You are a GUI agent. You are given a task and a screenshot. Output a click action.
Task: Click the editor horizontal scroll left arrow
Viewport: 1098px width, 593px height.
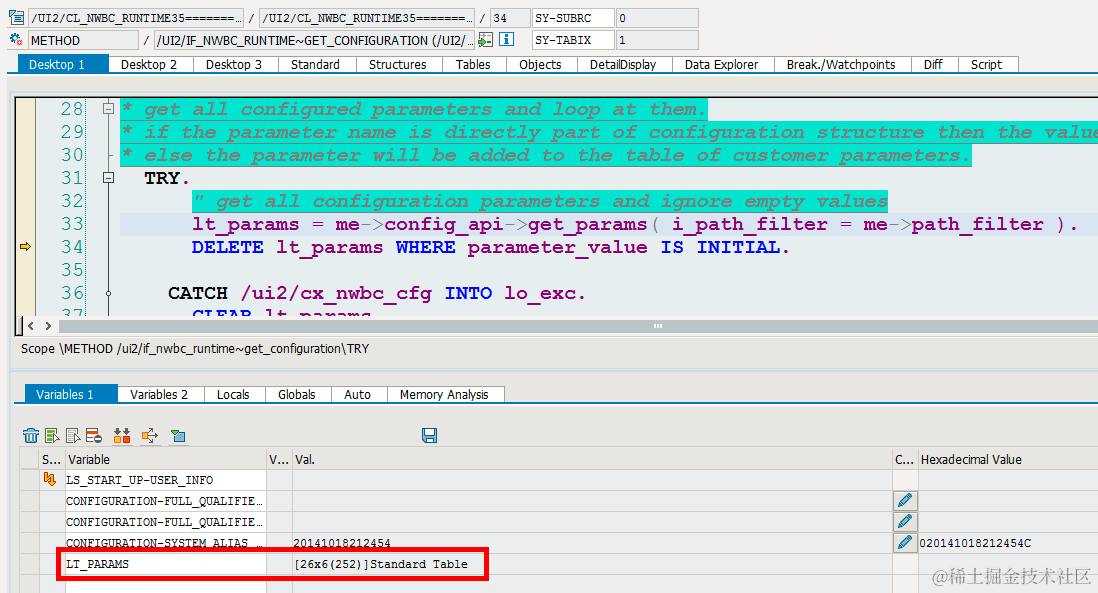click(x=31, y=326)
